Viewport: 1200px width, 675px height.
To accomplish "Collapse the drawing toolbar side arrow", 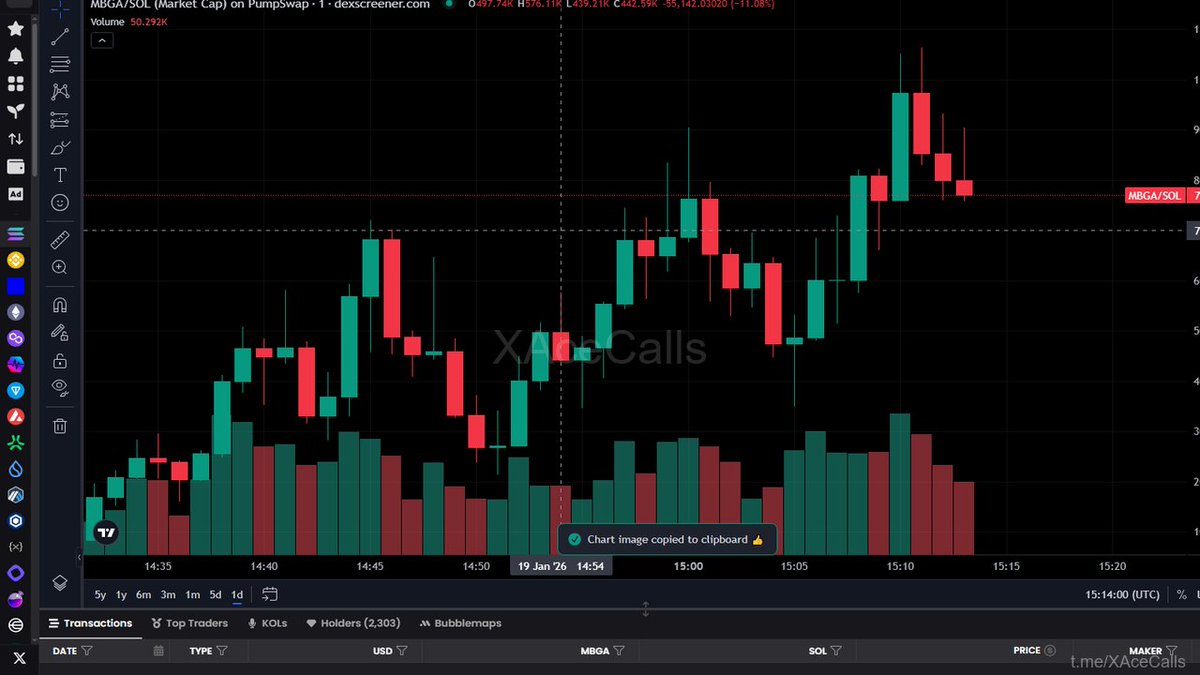I will (80, 556).
